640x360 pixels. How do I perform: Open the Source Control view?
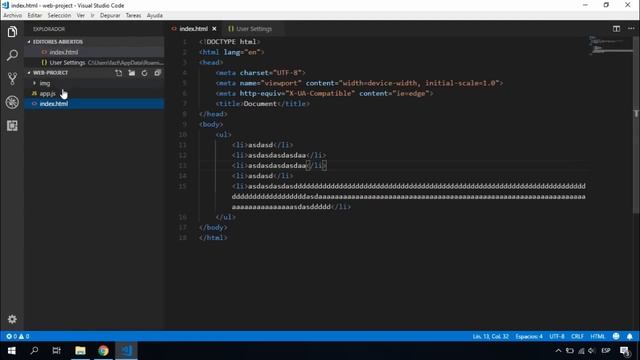[12, 78]
